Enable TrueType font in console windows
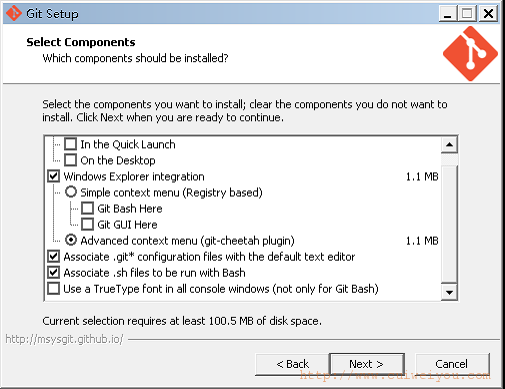This screenshot has width=505, height=389. (x=53, y=288)
